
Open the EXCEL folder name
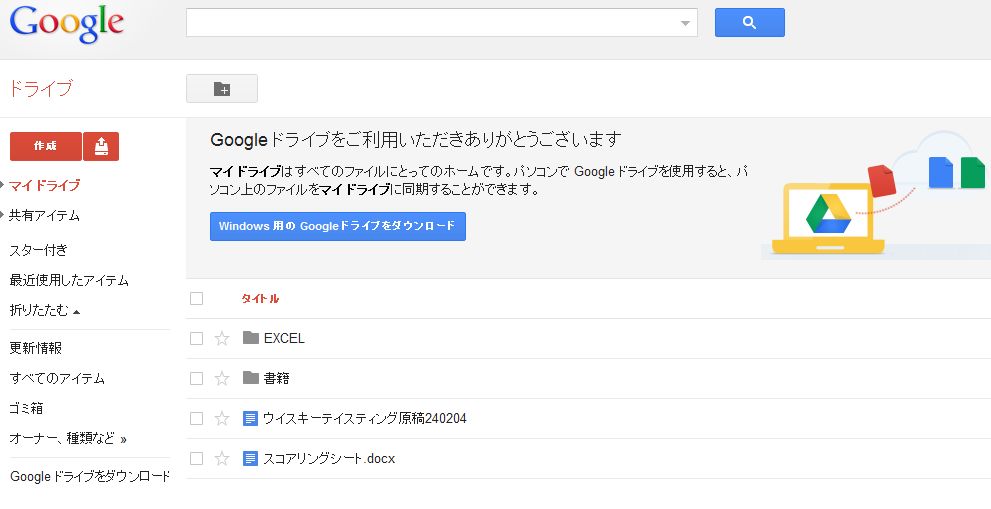(x=284, y=338)
